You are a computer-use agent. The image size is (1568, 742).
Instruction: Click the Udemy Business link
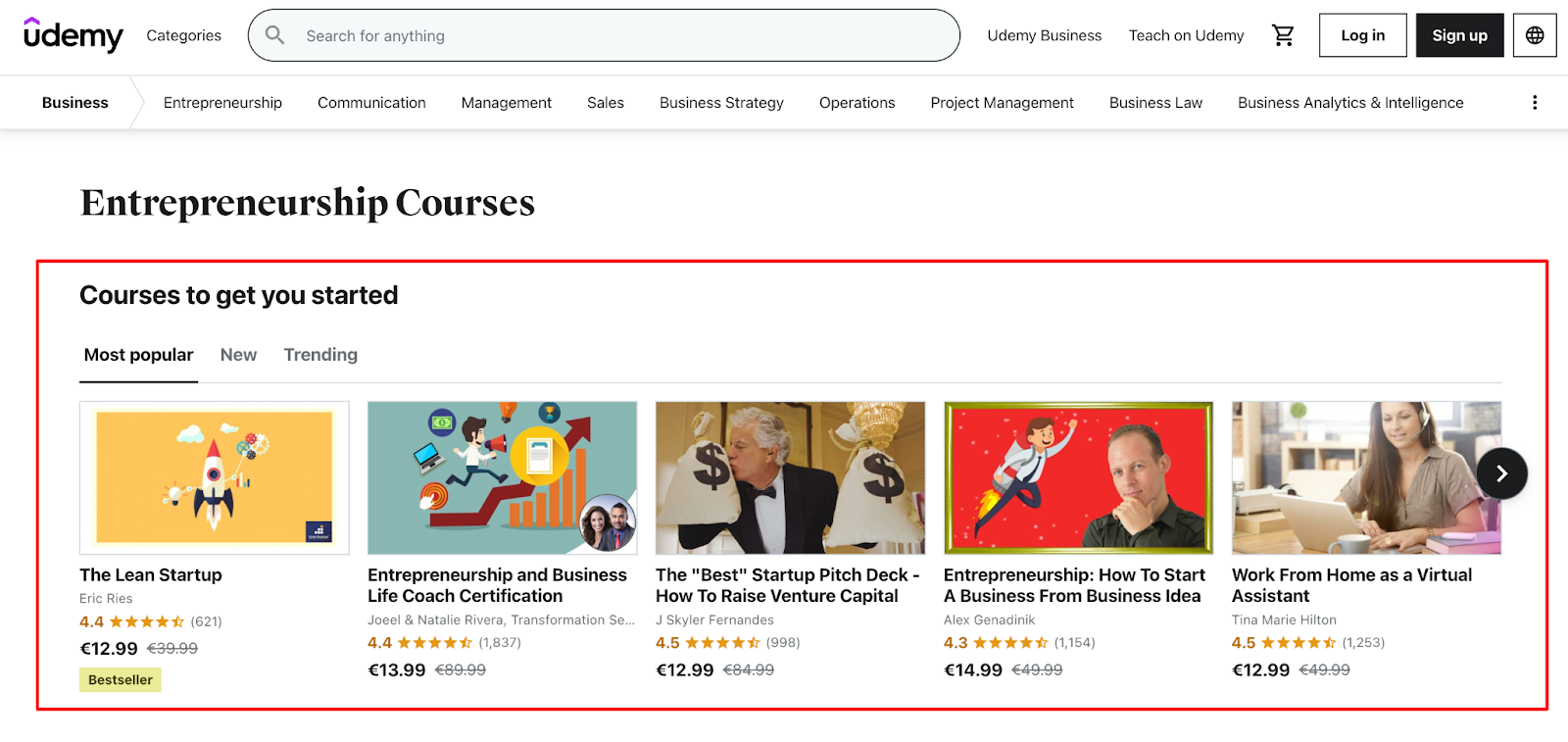pos(1044,36)
